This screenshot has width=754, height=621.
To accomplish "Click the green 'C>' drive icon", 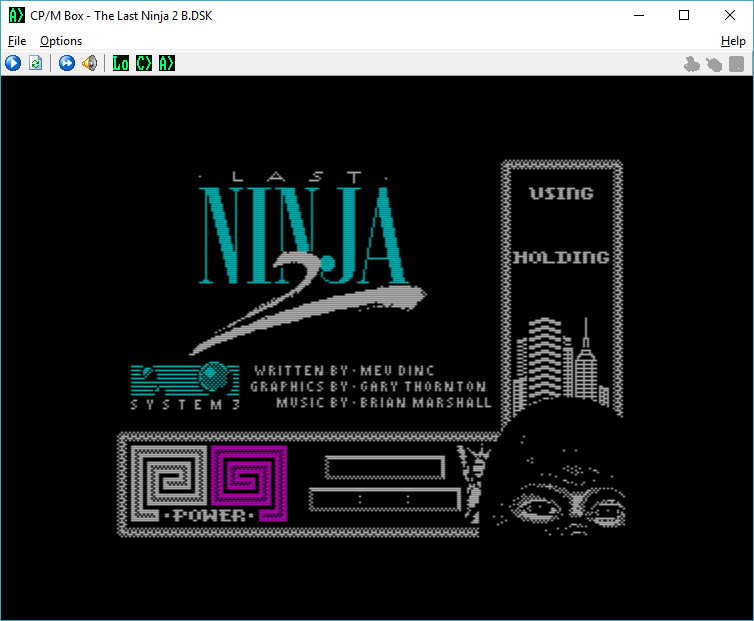I will coord(144,63).
